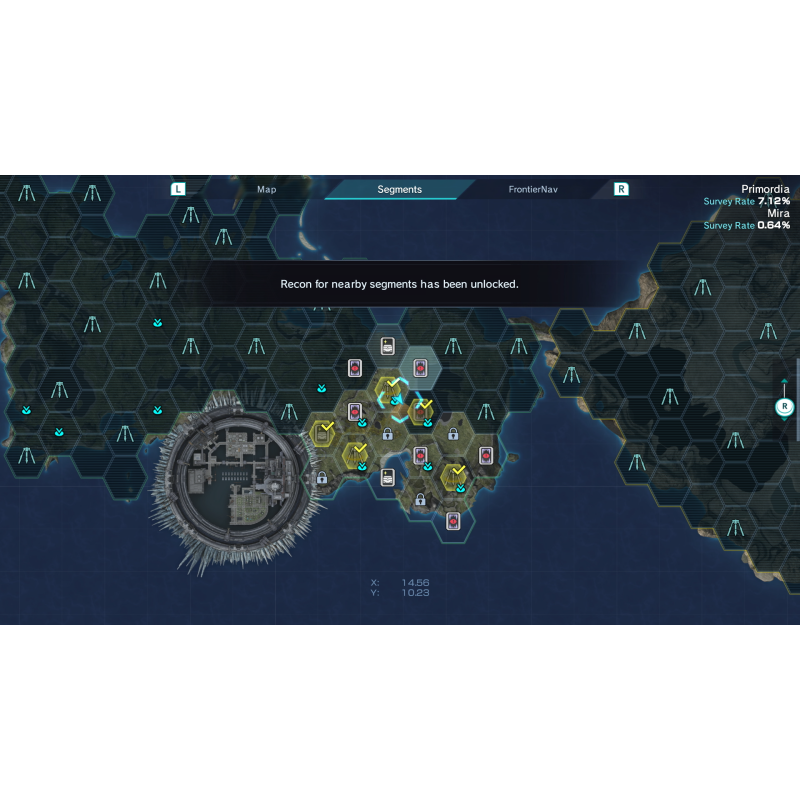Click the lock icon at the peninsula's southern tip
Viewport: 800px width, 800px height.
420,499
